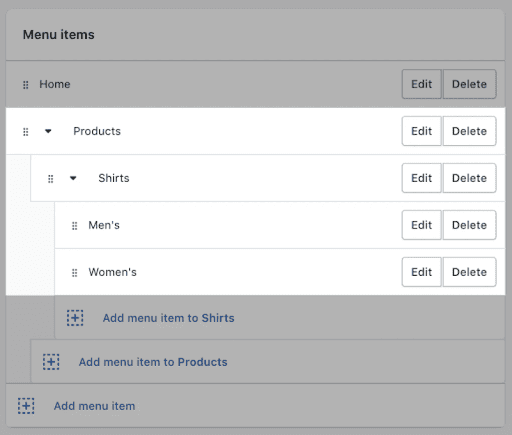Image resolution: width=512 pixels, height=435 pixels.
Task: Click the plus icon next to Add menu item
Action: tap(26, 406)
